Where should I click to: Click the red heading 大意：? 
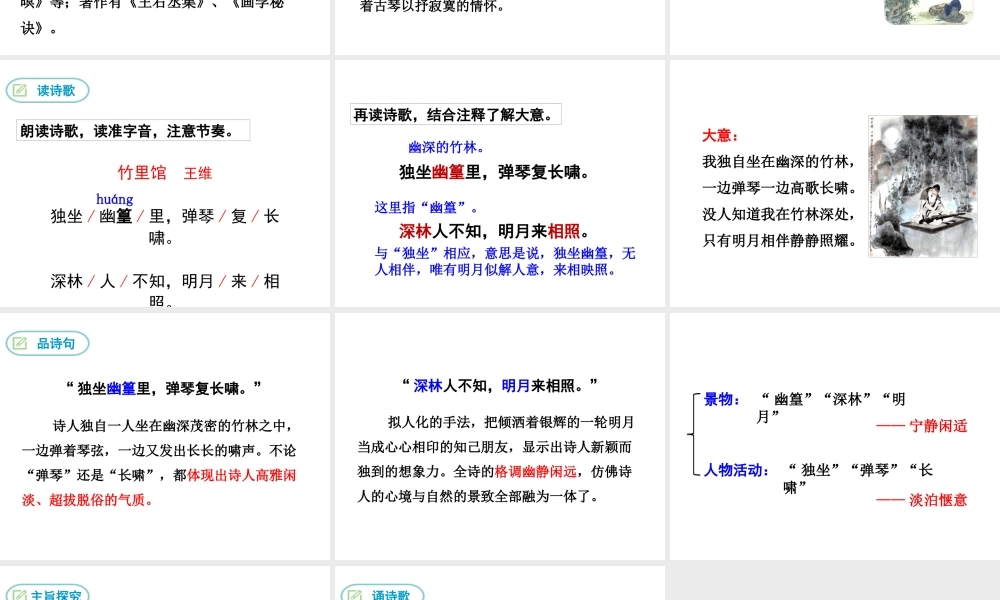(720, 135)
